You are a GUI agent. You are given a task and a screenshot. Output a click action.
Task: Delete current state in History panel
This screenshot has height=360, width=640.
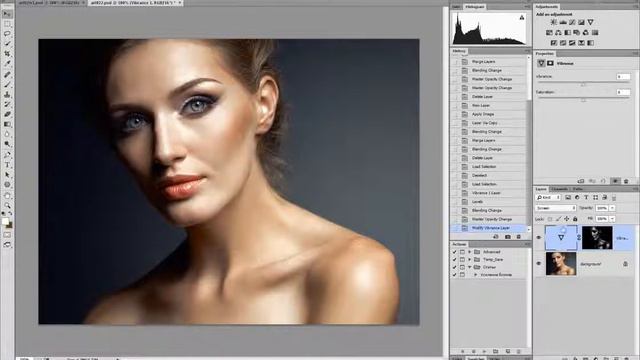tap(519, 237)
